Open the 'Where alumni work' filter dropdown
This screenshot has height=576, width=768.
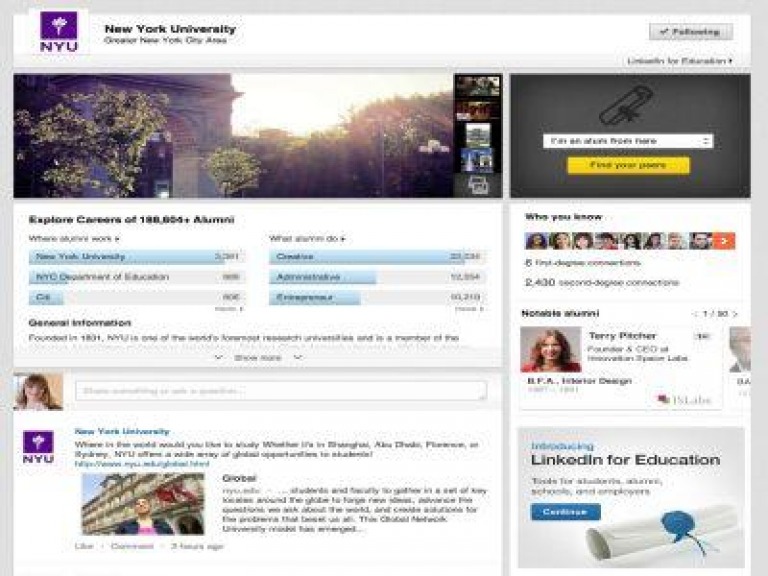tap(74, 239)
